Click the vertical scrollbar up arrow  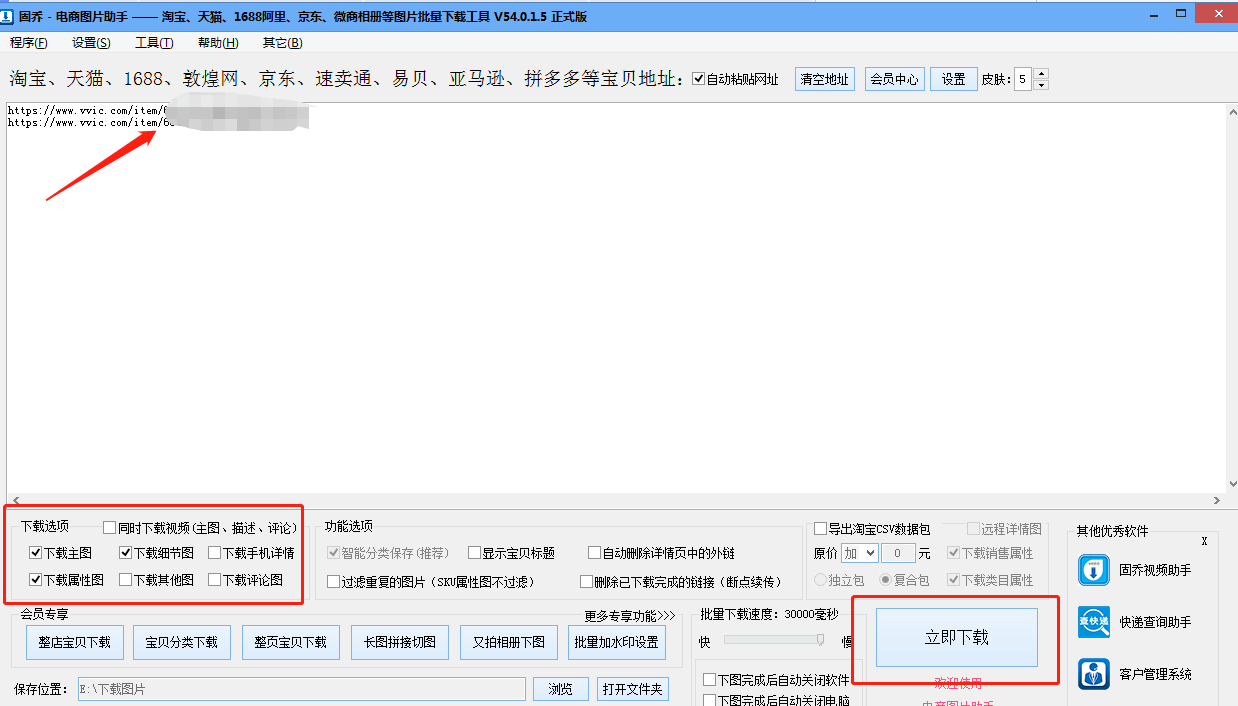click(1231, 110)
